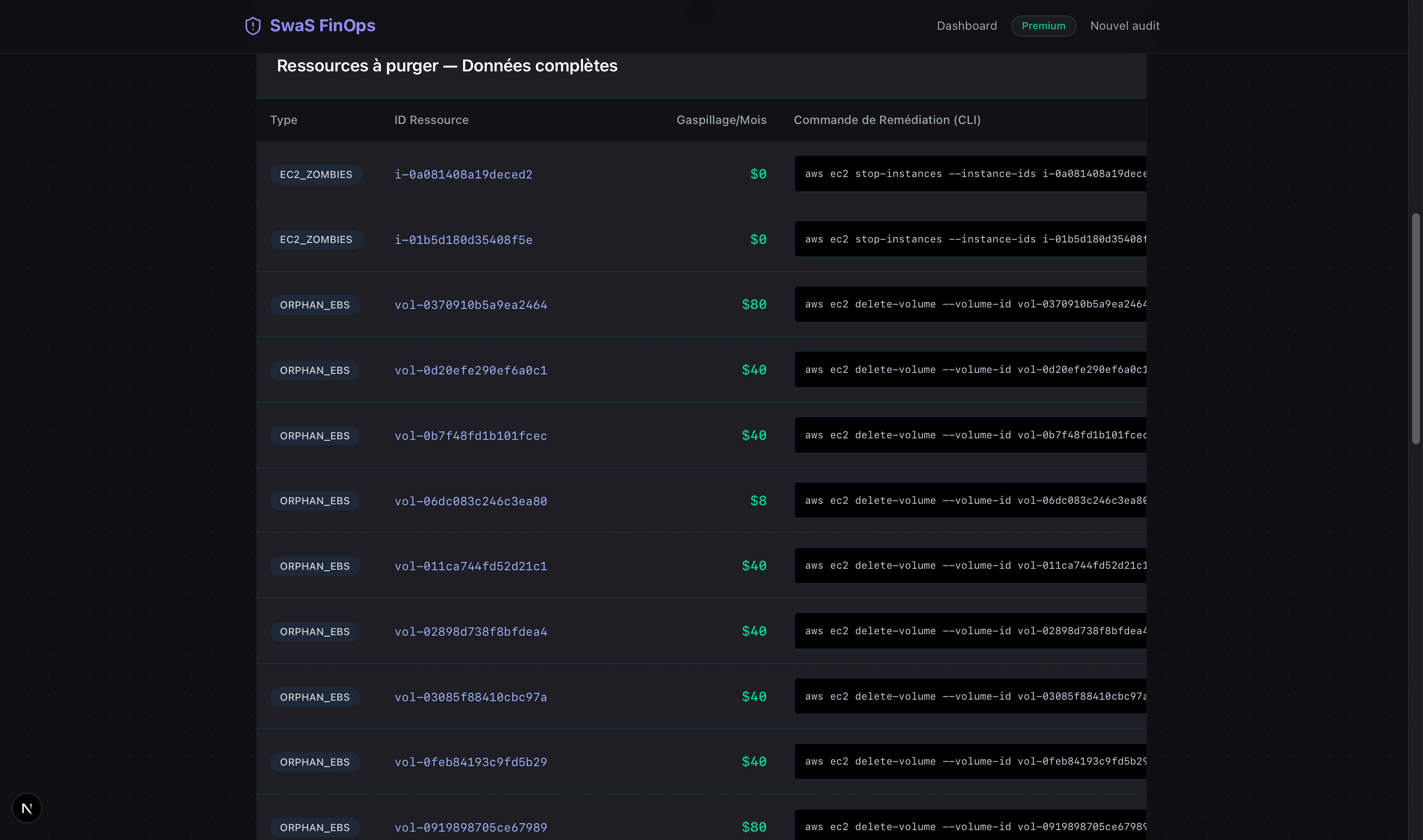
Task: Click the page scrollbar on the right
Action: [x=1416, y=328]
